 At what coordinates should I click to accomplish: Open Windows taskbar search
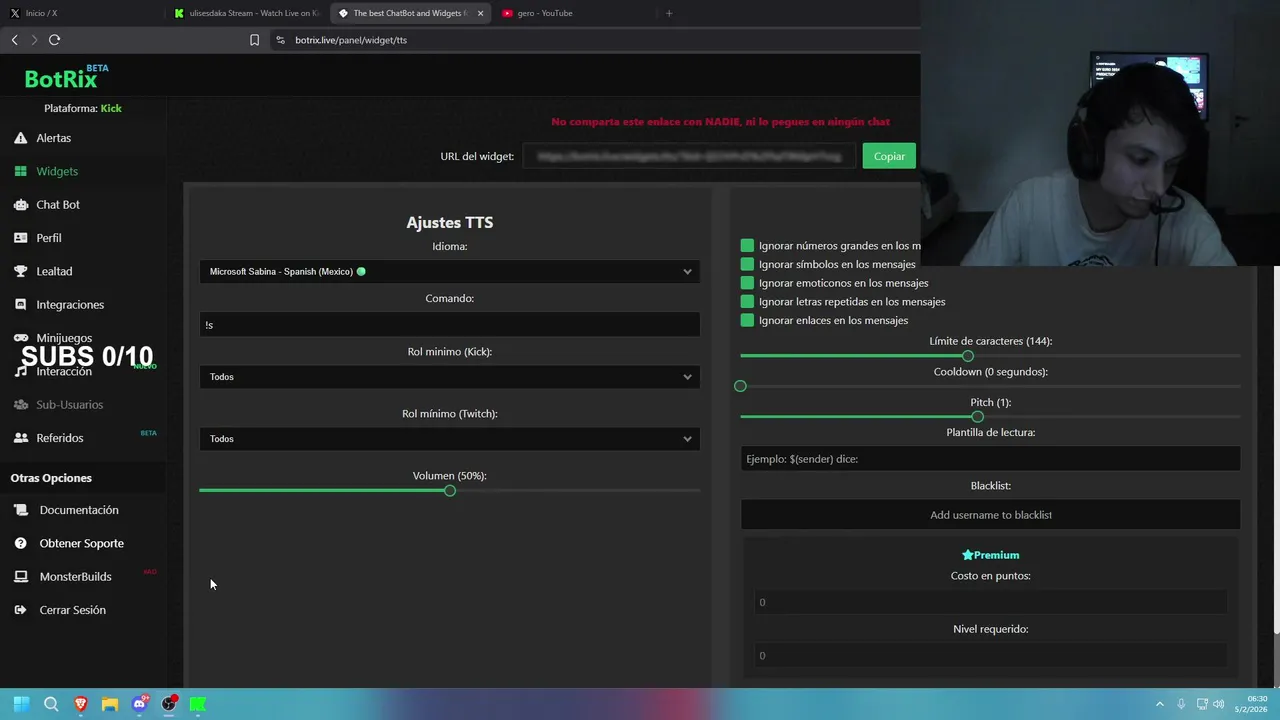point(51,704)
